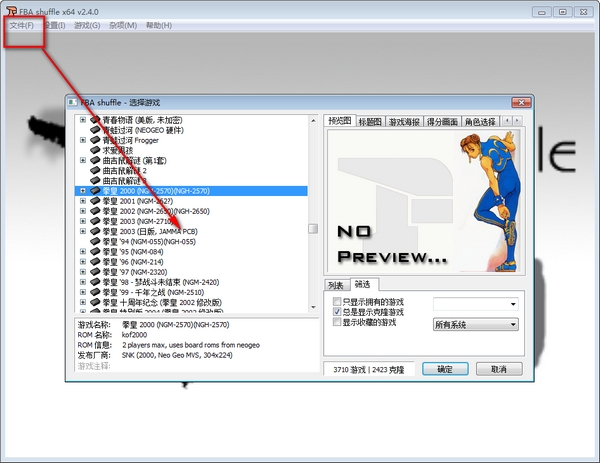Click the chip icon of 拳皇 2003 (日版, JAMMA PCB)
This screenshot has width=600, height=463.
coord(95,231)
